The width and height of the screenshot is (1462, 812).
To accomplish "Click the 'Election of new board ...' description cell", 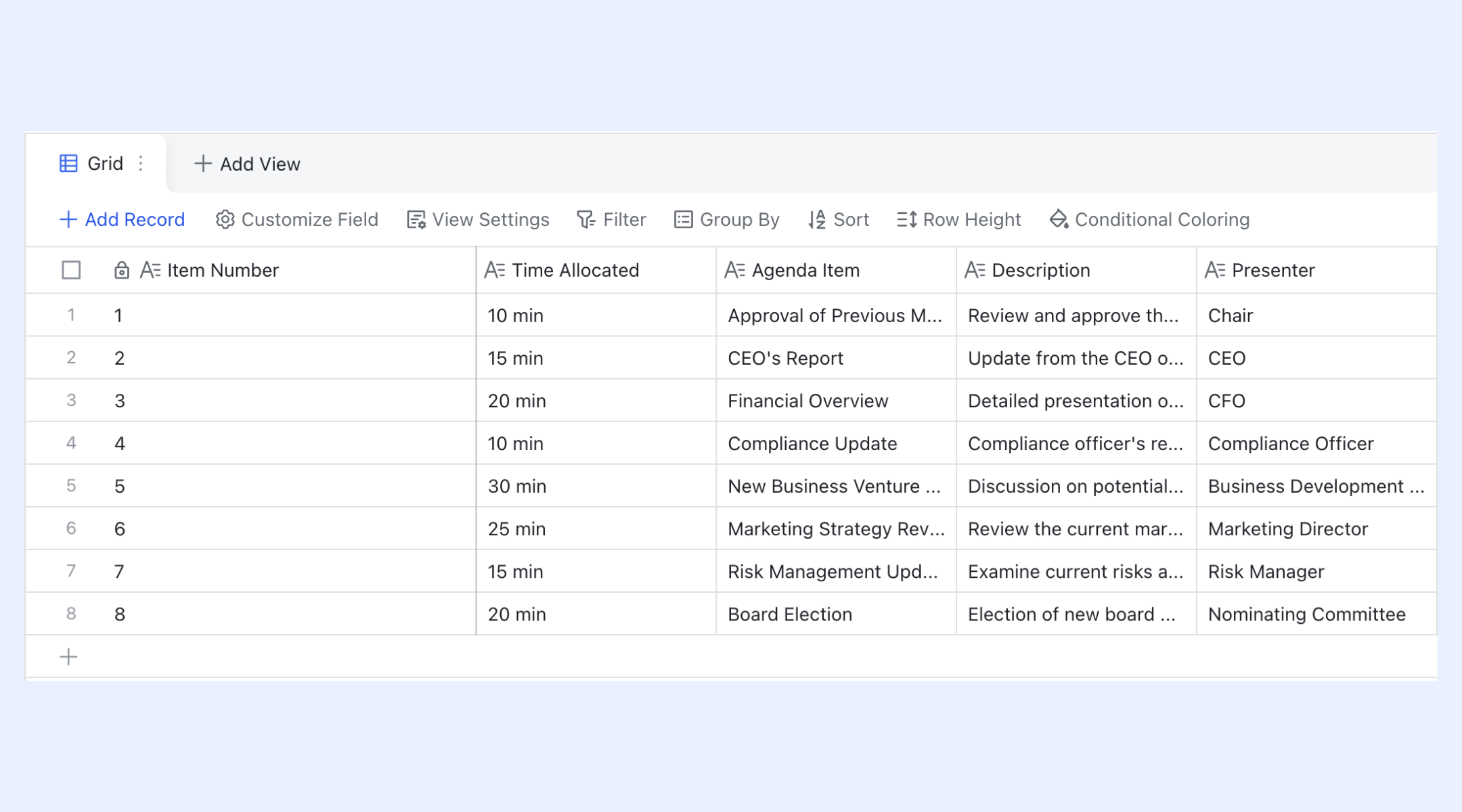I will click(1076, 614).
